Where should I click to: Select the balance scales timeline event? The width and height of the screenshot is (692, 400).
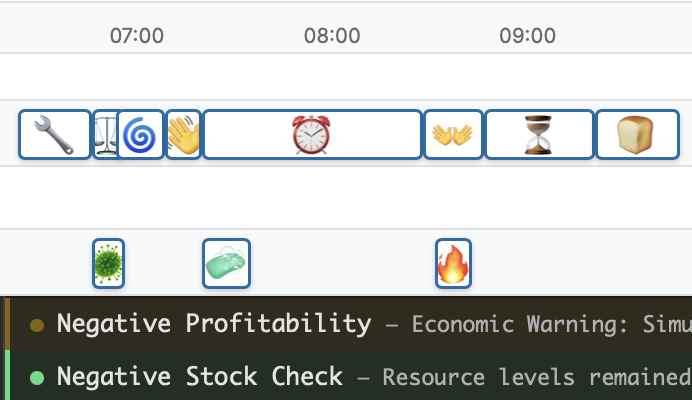(x=104, y=135)
